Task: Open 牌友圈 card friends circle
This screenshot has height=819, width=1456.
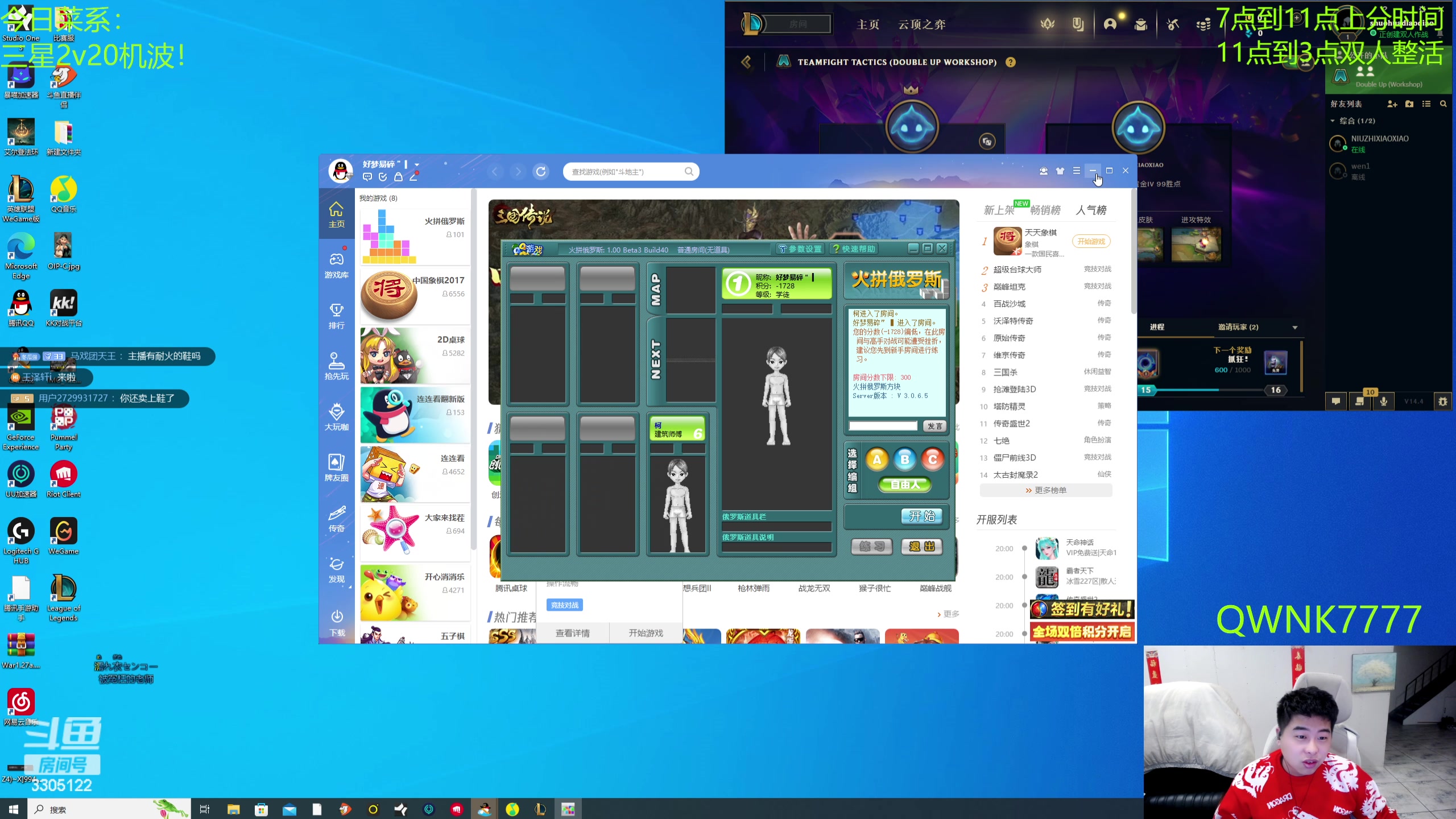Action: tap(337, 468)
